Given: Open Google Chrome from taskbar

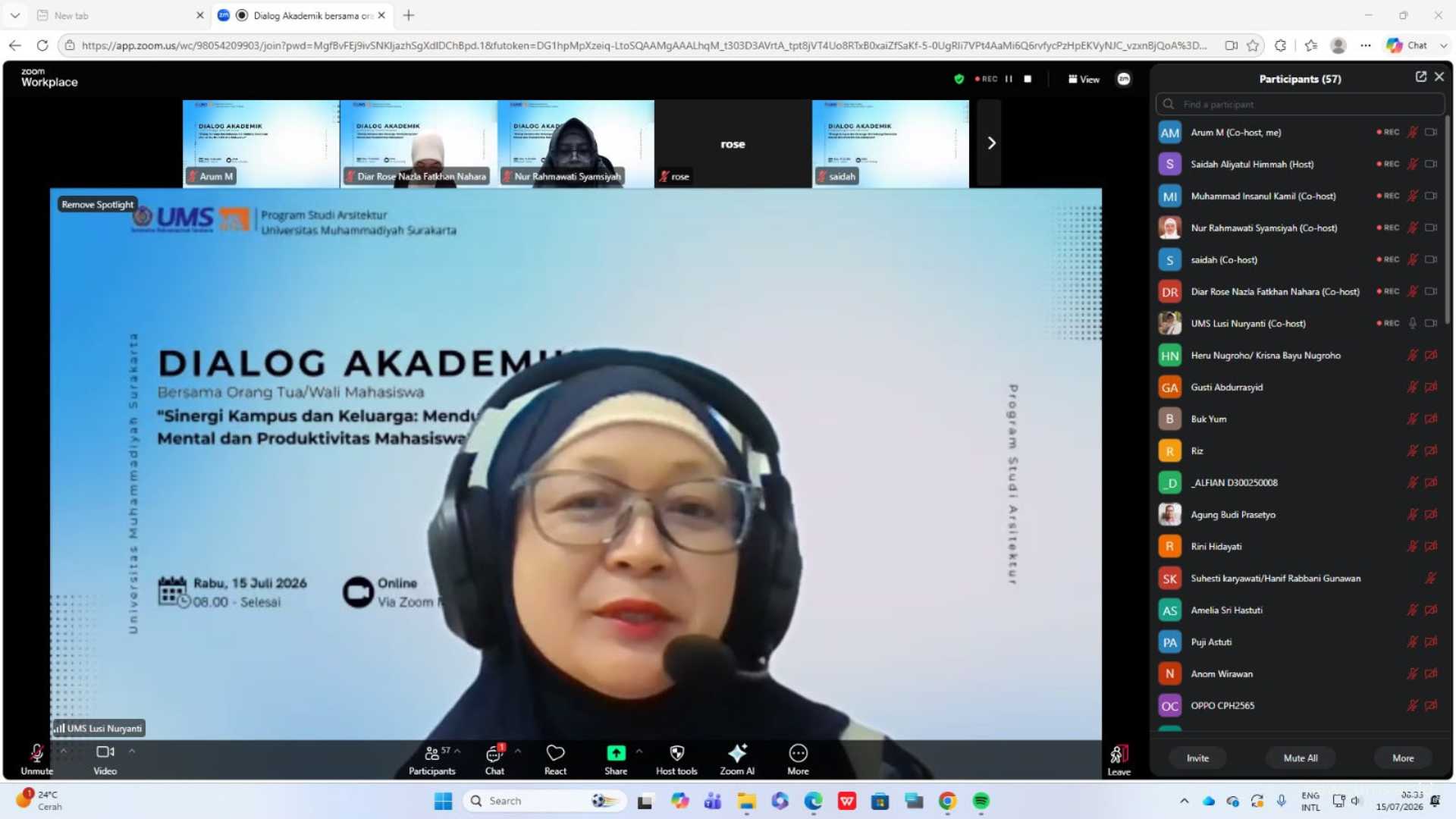Looking at the screenshot, I should 947,801.
